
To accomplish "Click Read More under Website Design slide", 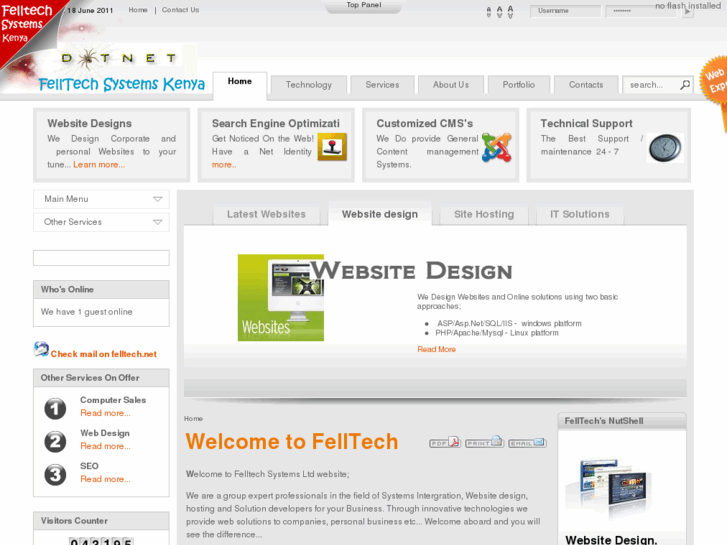I will [436, 349].
